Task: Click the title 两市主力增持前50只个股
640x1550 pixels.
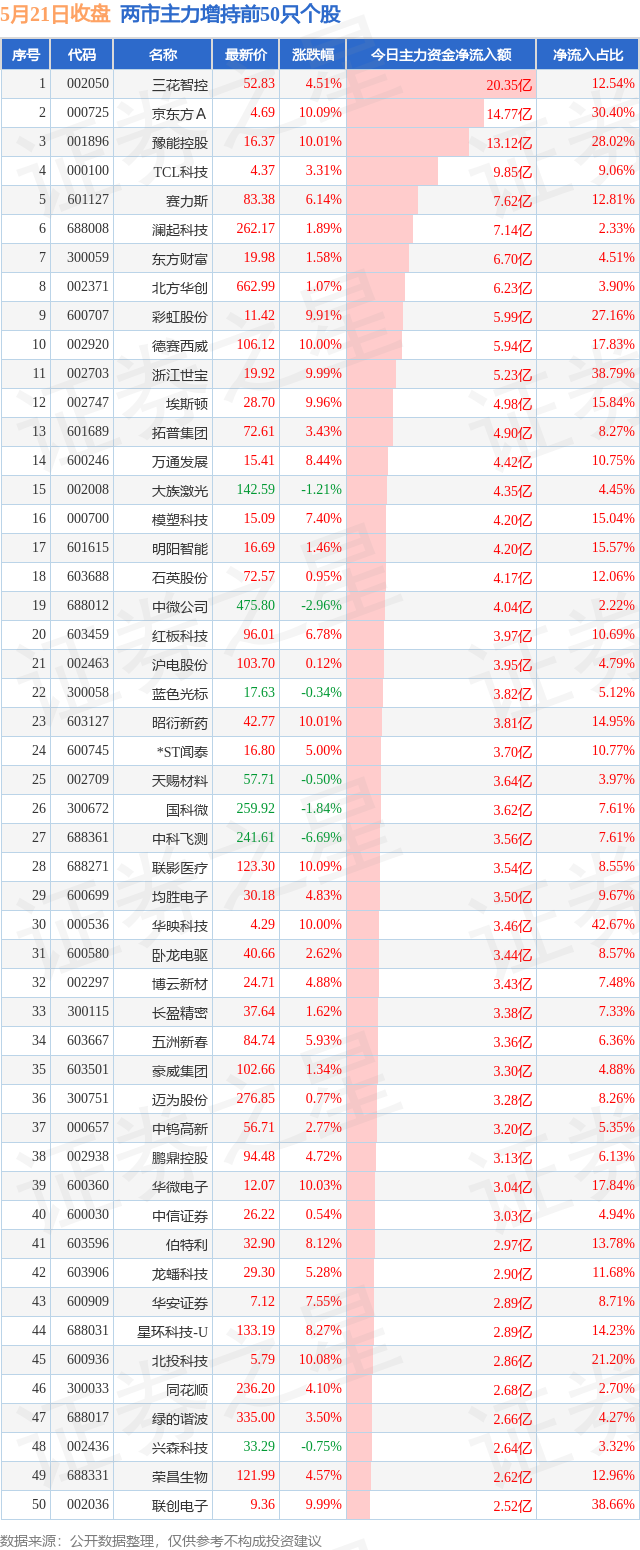Action: (x=229, y=15)
